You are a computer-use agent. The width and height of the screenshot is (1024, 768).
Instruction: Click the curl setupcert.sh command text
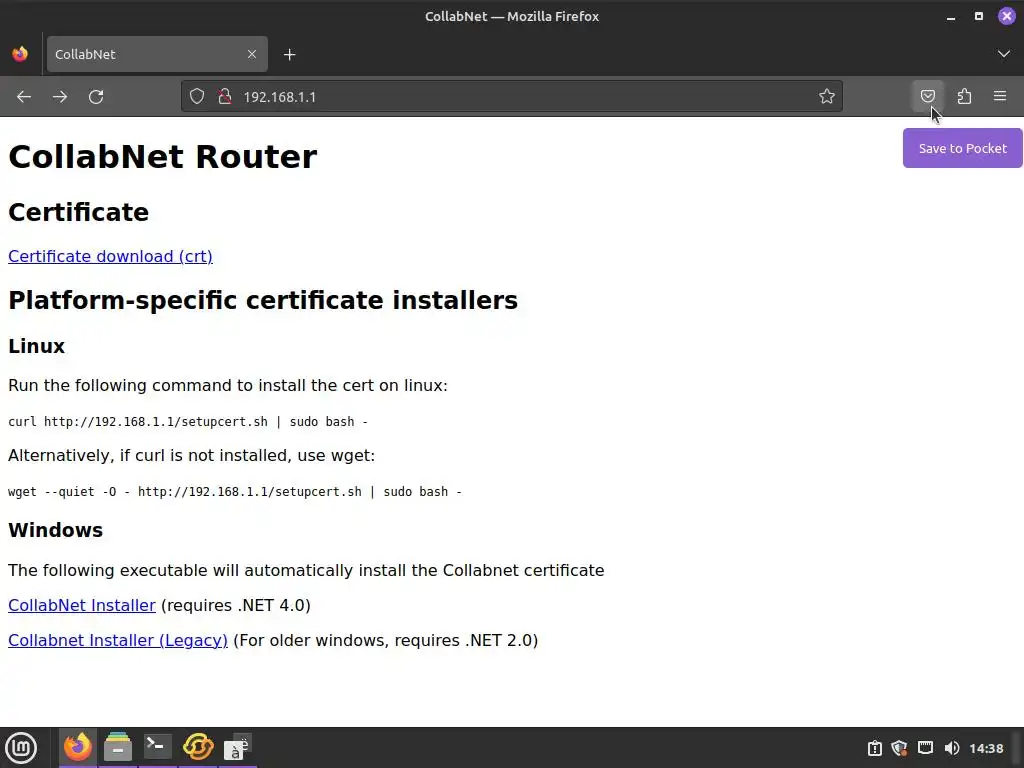[x=188, y=422]
